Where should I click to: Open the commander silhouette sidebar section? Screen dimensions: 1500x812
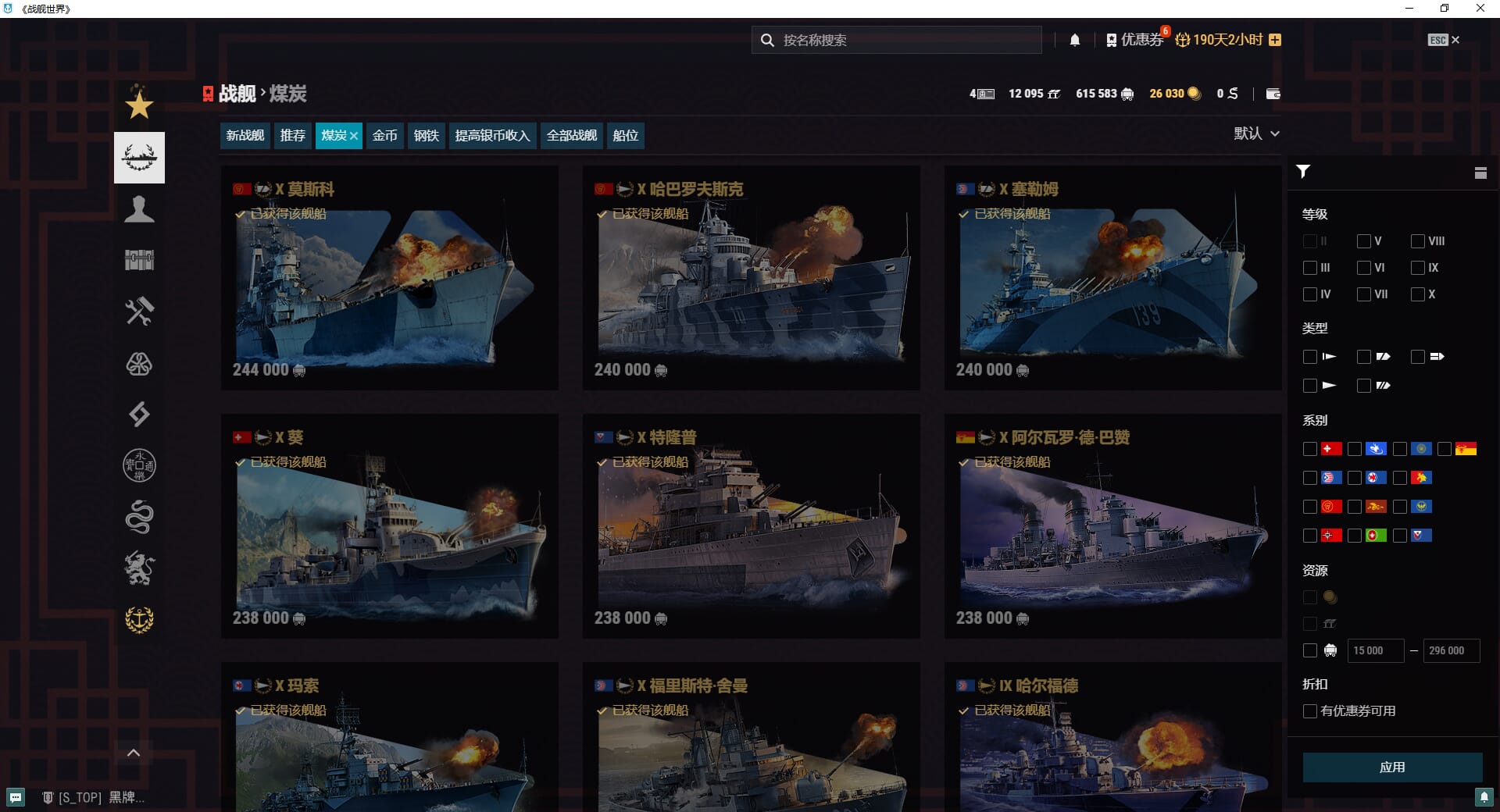pyautogui.click(x=139, y=209)
